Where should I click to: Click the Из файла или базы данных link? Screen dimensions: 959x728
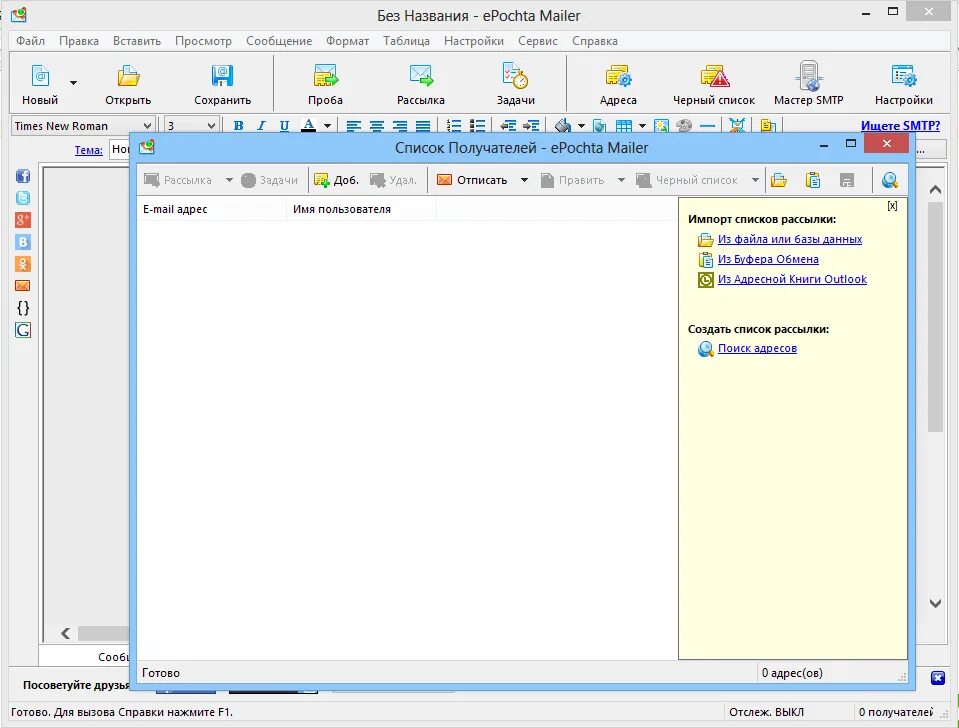click(790, 239)
